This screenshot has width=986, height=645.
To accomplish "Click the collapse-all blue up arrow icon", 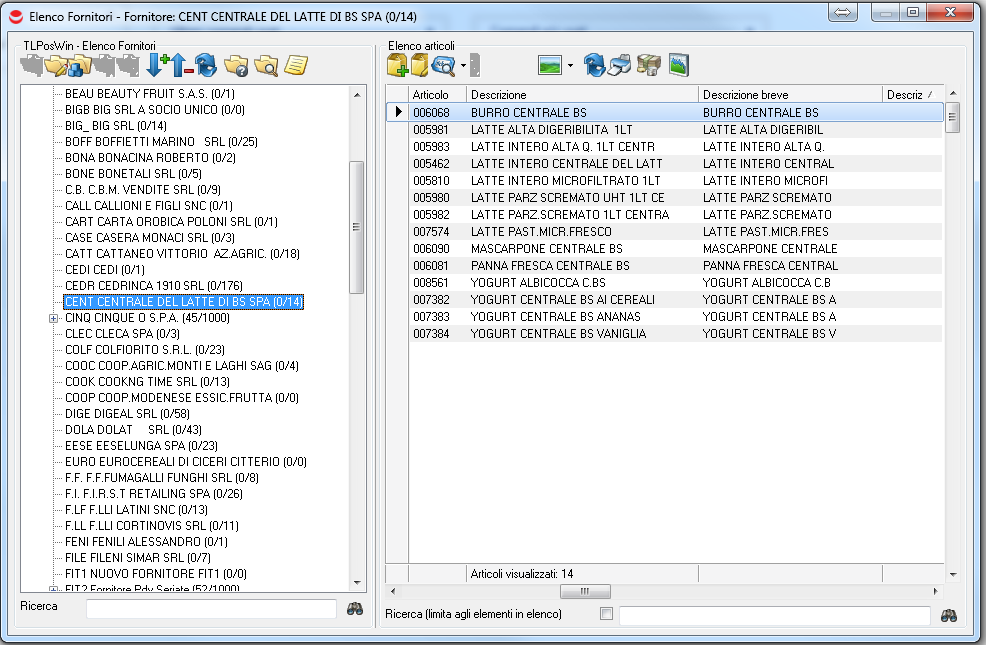I will [x=181, y=66].
